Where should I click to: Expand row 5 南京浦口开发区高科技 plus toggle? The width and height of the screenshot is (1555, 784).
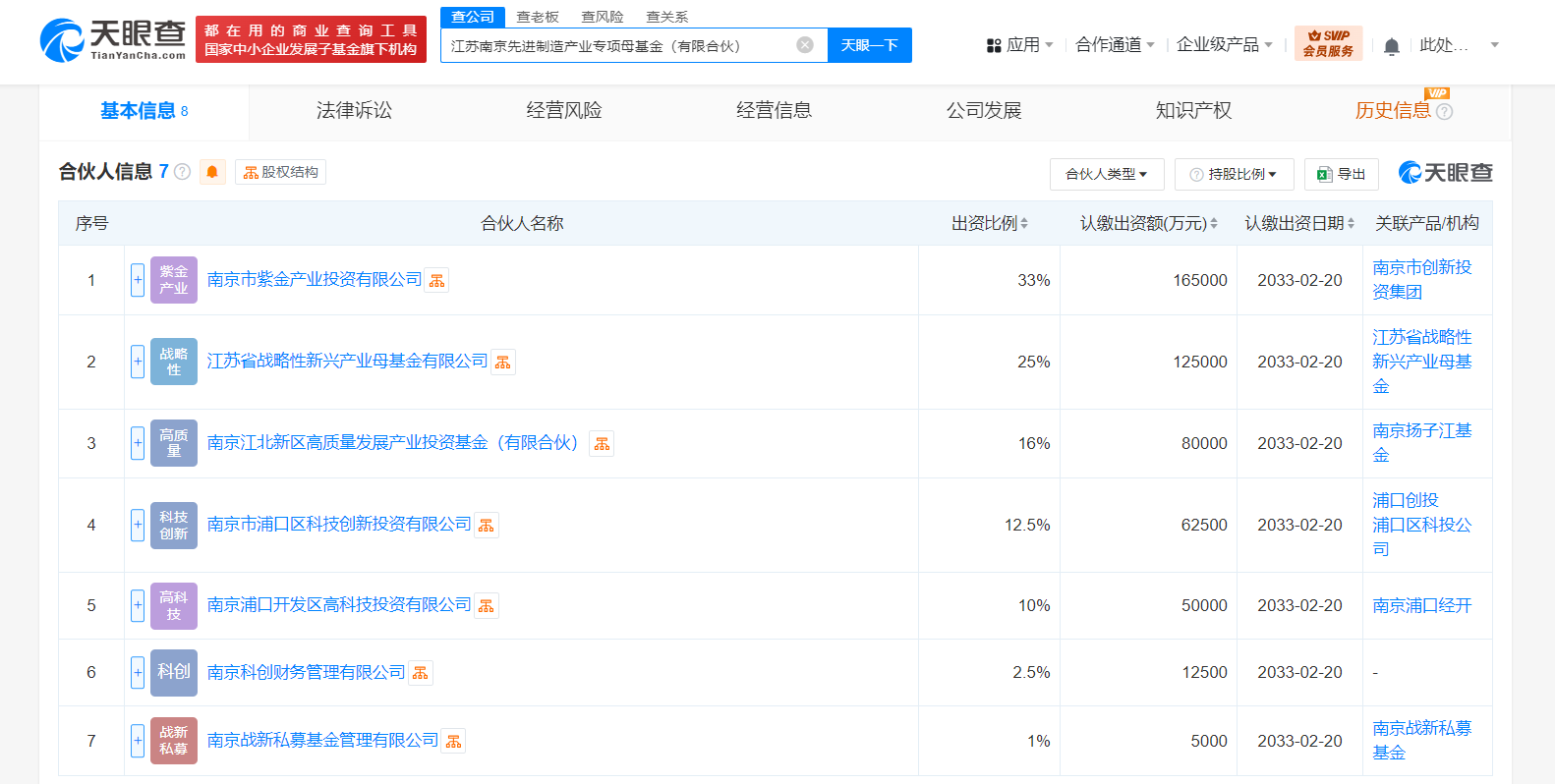pyautogui.click(x=138, y=605)
